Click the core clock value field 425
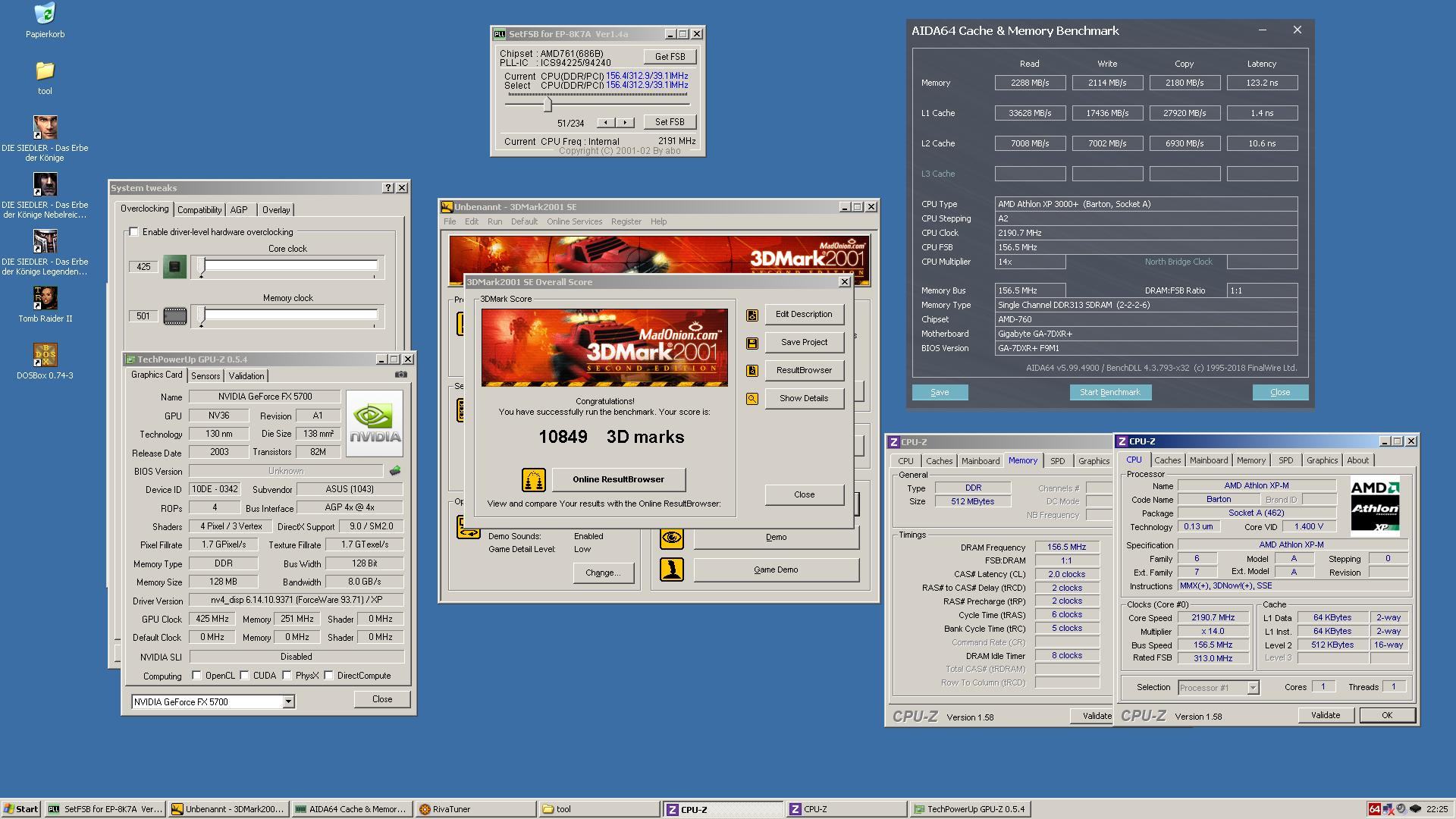 click(x=143, y=267)
